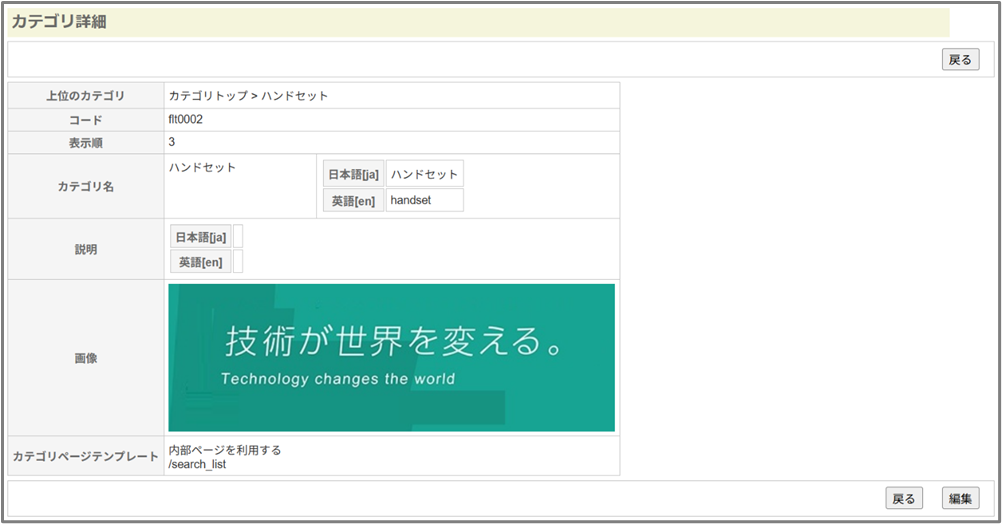Click the /search_list template path
The width and height of the screenshot is (1002, 524).
[197, 464]
